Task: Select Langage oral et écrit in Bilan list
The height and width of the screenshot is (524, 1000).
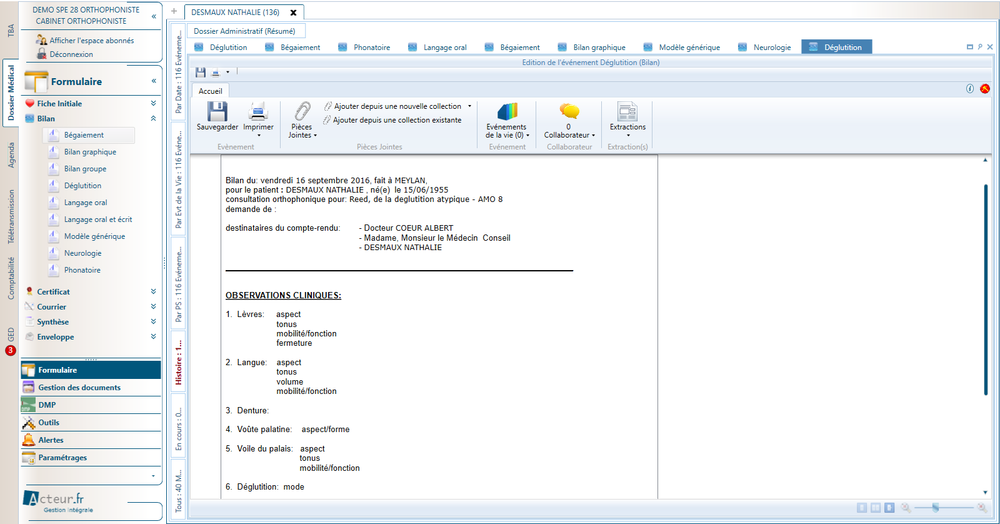Action: pyautogui.click(x=98, y=219)
